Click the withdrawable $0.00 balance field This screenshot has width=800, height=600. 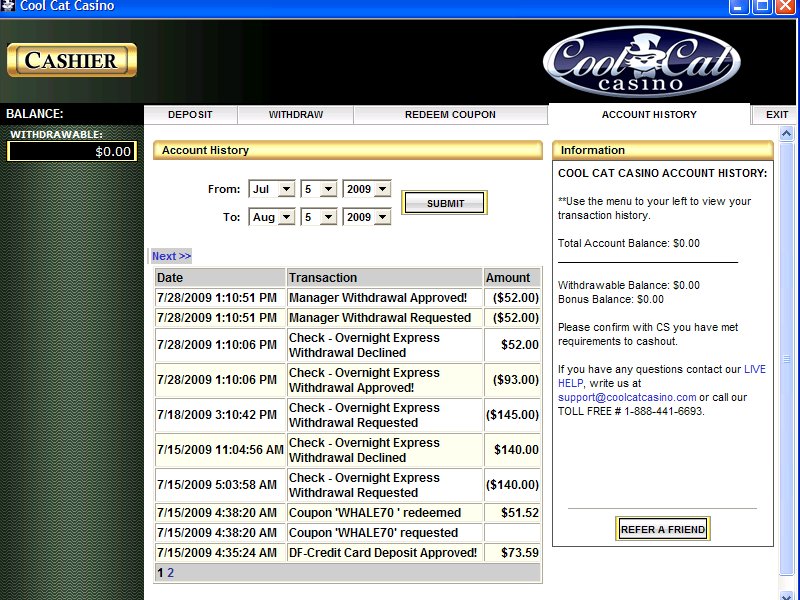[72, 152]
